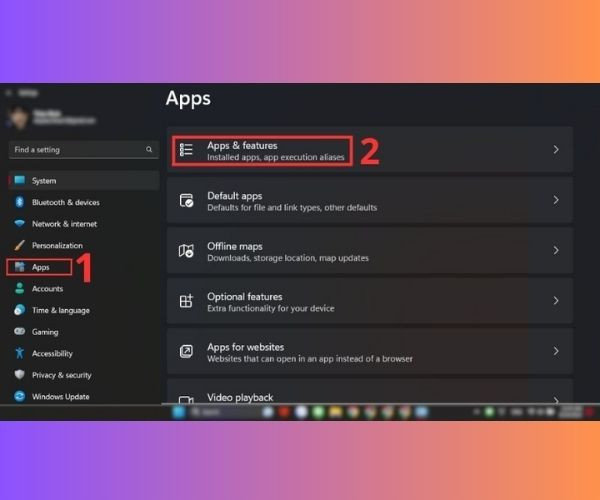Click the Accessibility figure icon
Image resolution: width=600 pixels, height=500 pixels.
pos(20,353)
